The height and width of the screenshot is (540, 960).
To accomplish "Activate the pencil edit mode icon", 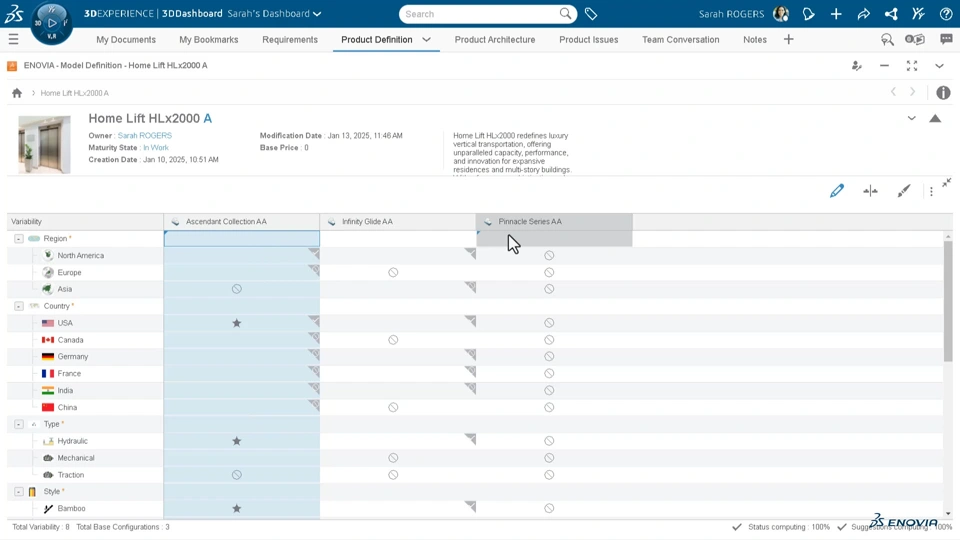I will click(x=837, y=191).
